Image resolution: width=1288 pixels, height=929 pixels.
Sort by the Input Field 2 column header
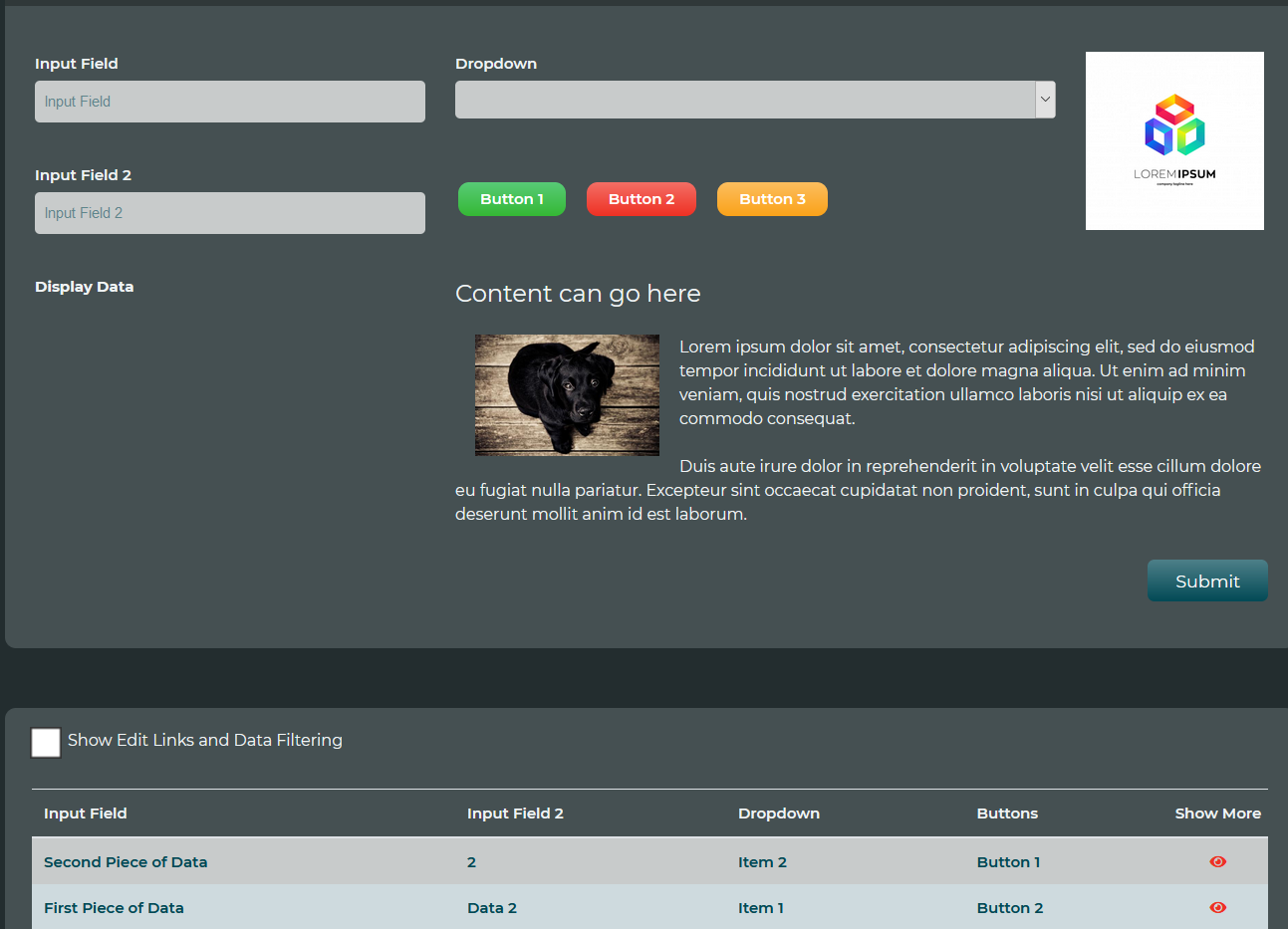pos(515,813)
